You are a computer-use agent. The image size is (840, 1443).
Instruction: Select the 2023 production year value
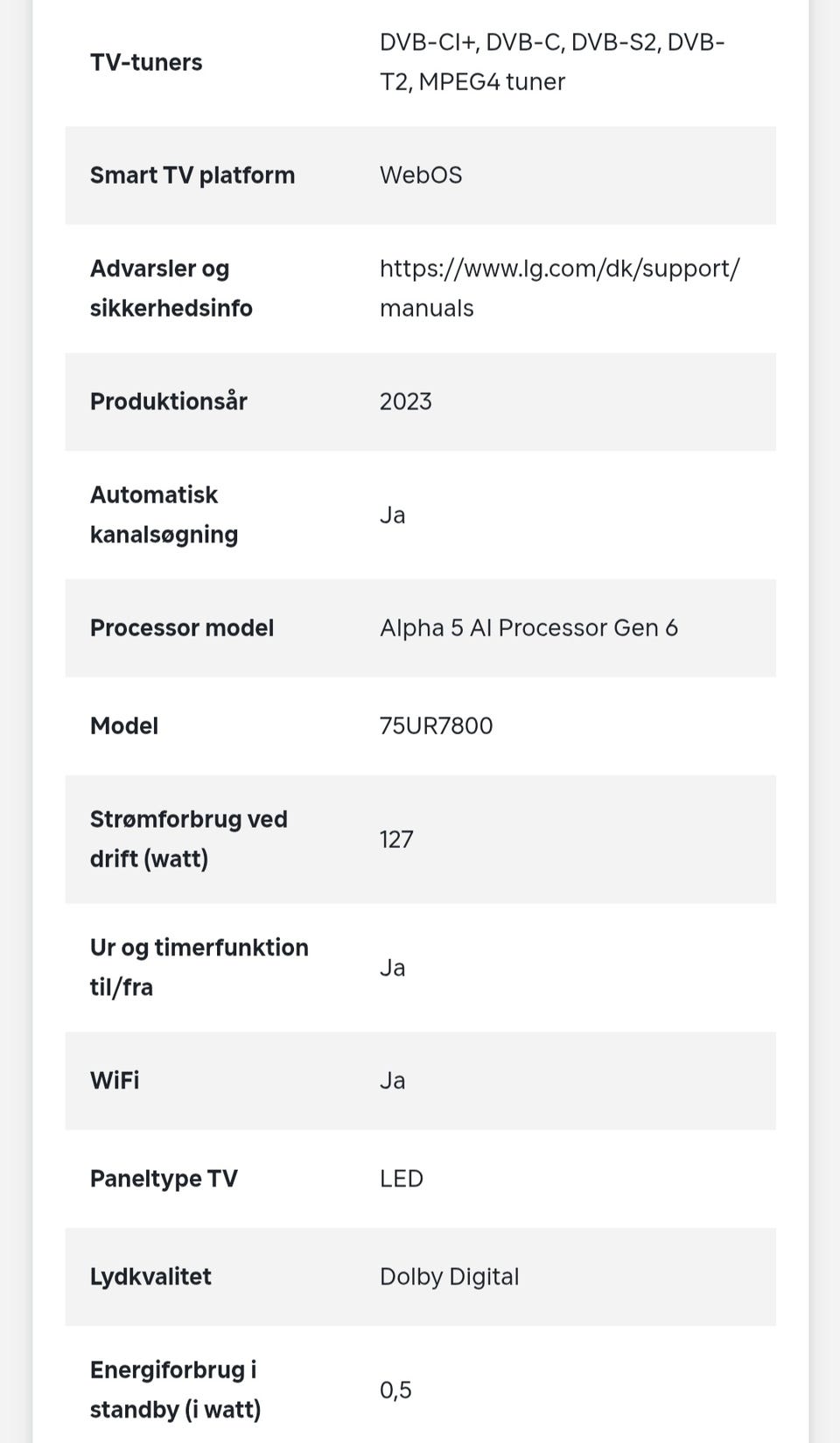click(406, 402)
